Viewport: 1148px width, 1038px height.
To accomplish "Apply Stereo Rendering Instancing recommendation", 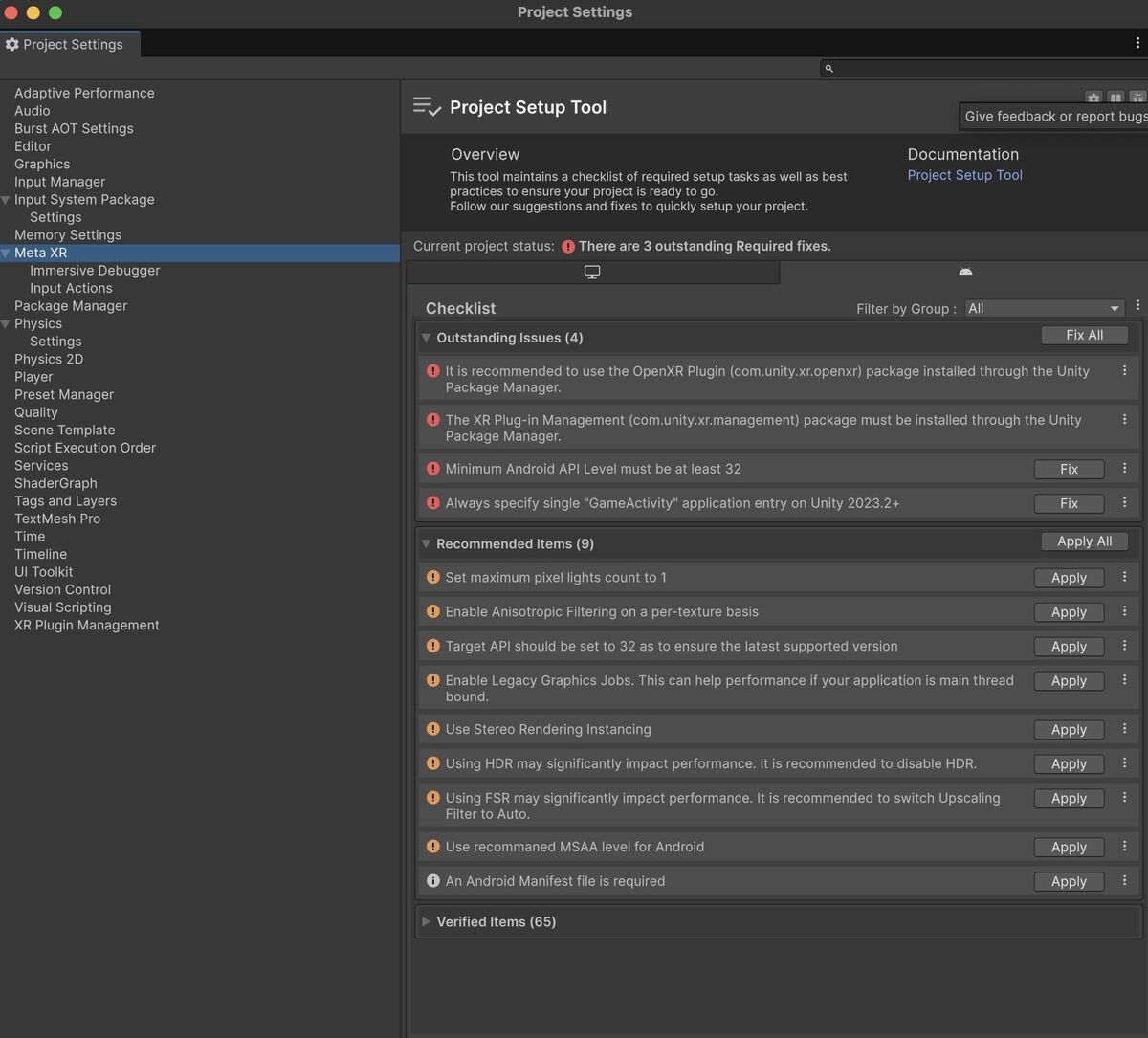I will (1069, 730).
